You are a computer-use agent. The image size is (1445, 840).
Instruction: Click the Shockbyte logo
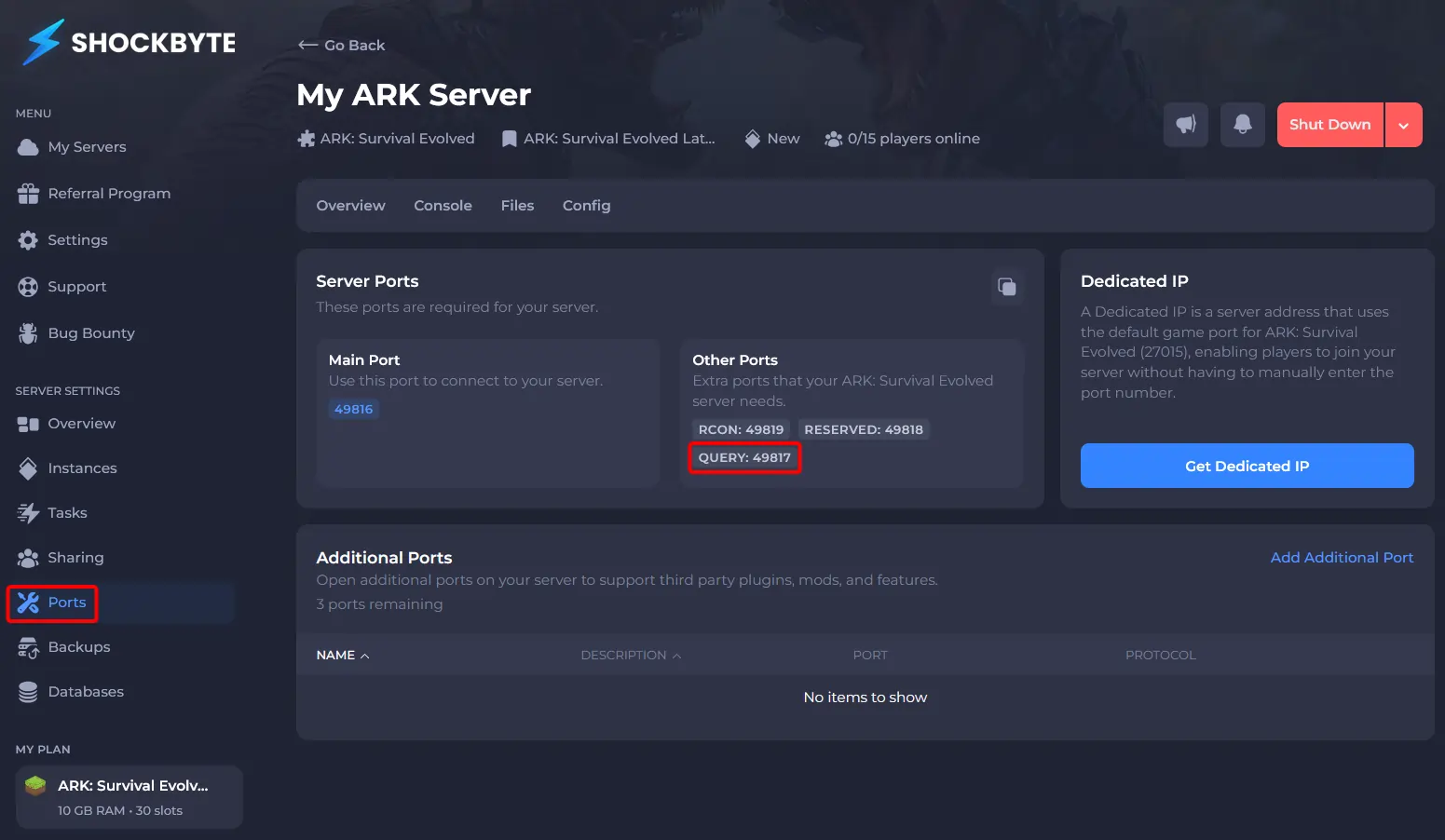[x=130, y=43]
